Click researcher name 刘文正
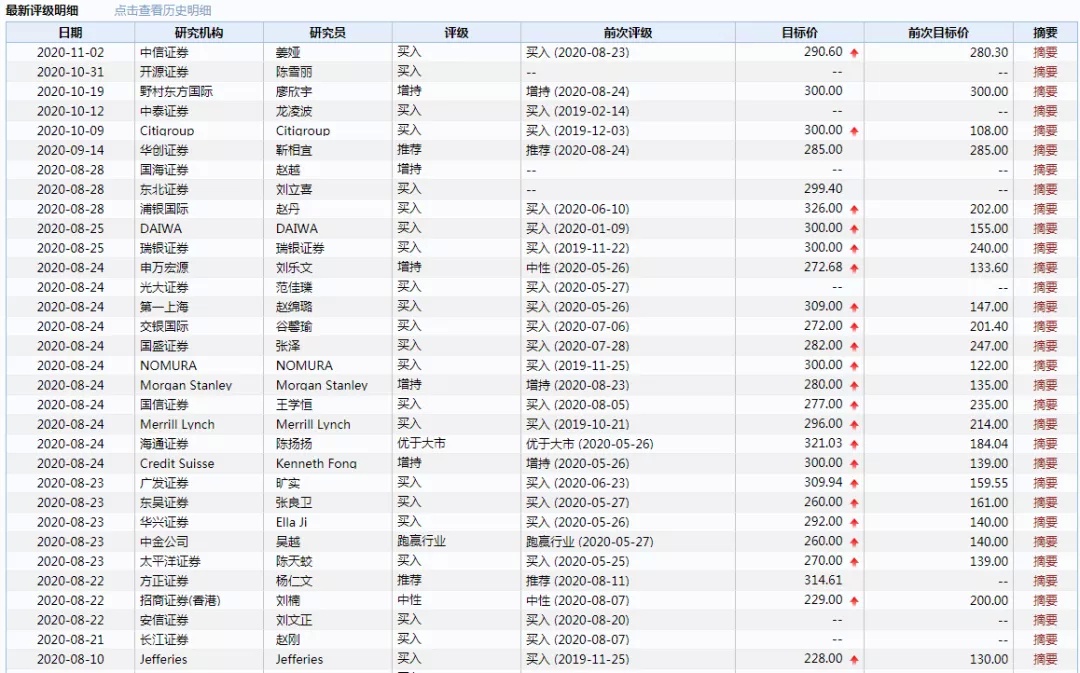Screen dimensions: 1080x673 point(294,620)
